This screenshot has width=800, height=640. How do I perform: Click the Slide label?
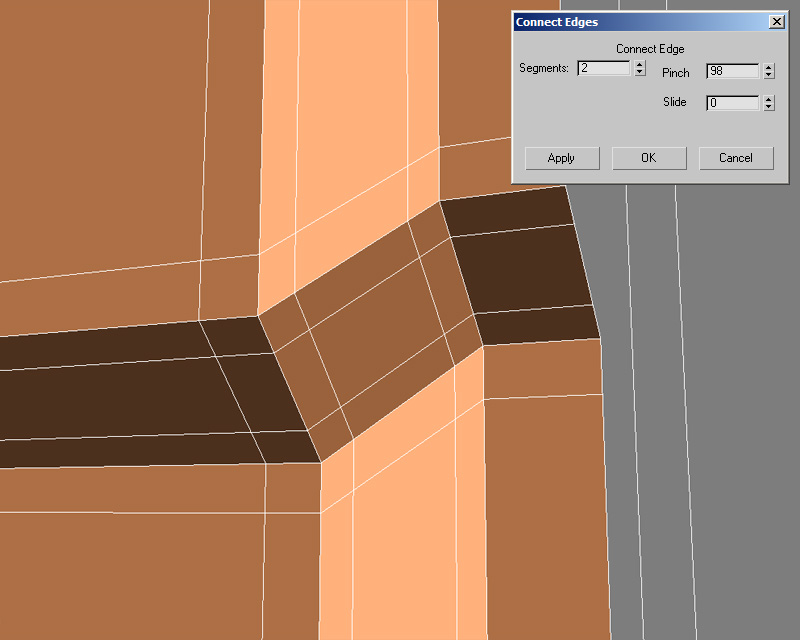(674, 102)
